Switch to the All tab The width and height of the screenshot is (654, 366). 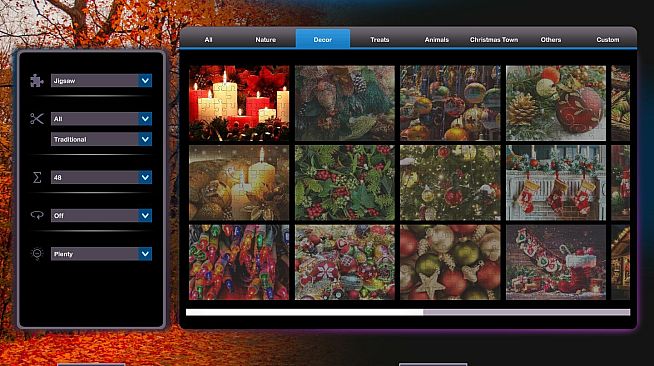tap(208, 40)
